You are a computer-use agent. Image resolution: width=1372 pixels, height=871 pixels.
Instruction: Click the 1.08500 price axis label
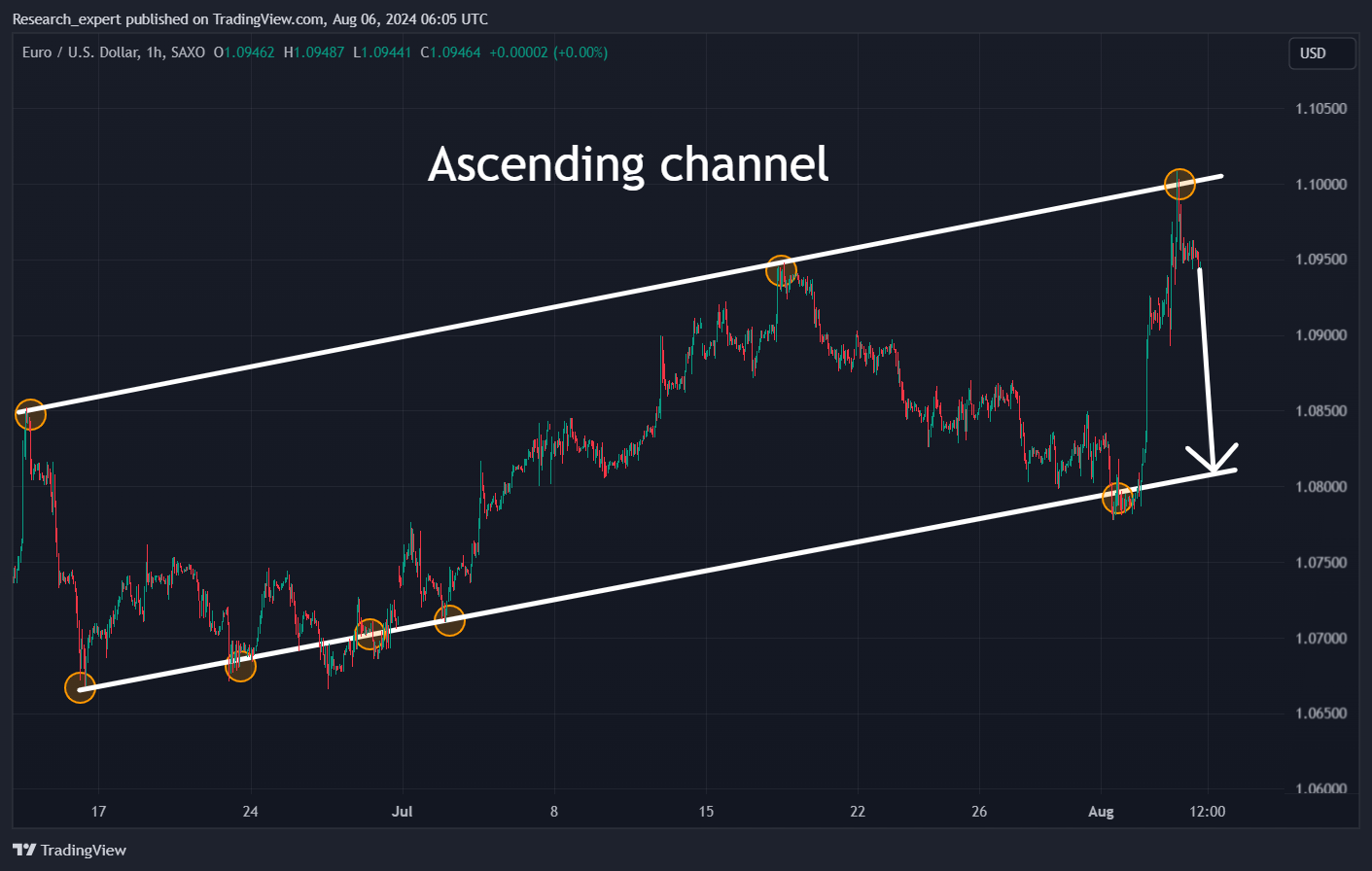tap(1321, 411)
